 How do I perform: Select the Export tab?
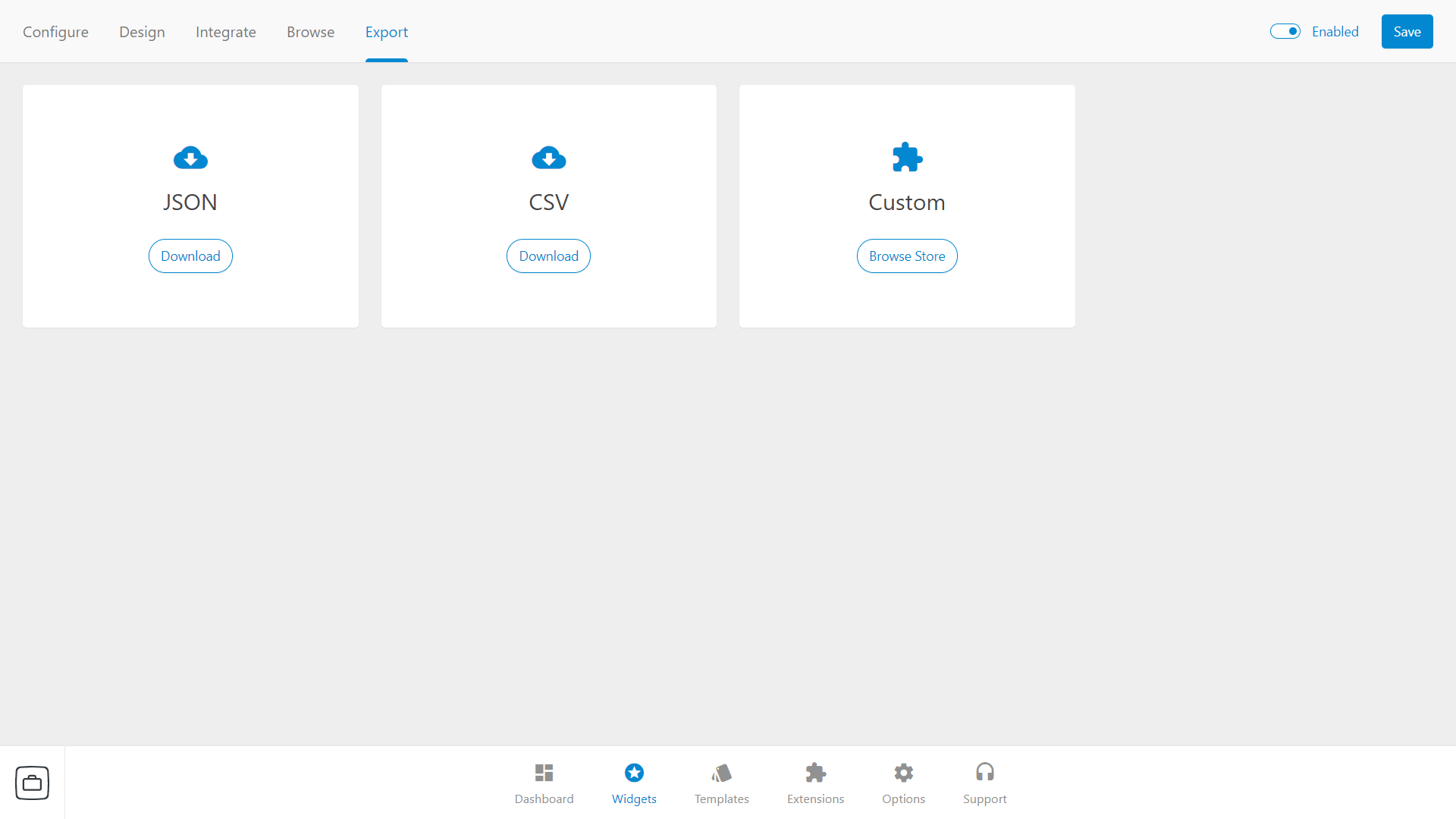pos(387,32)
